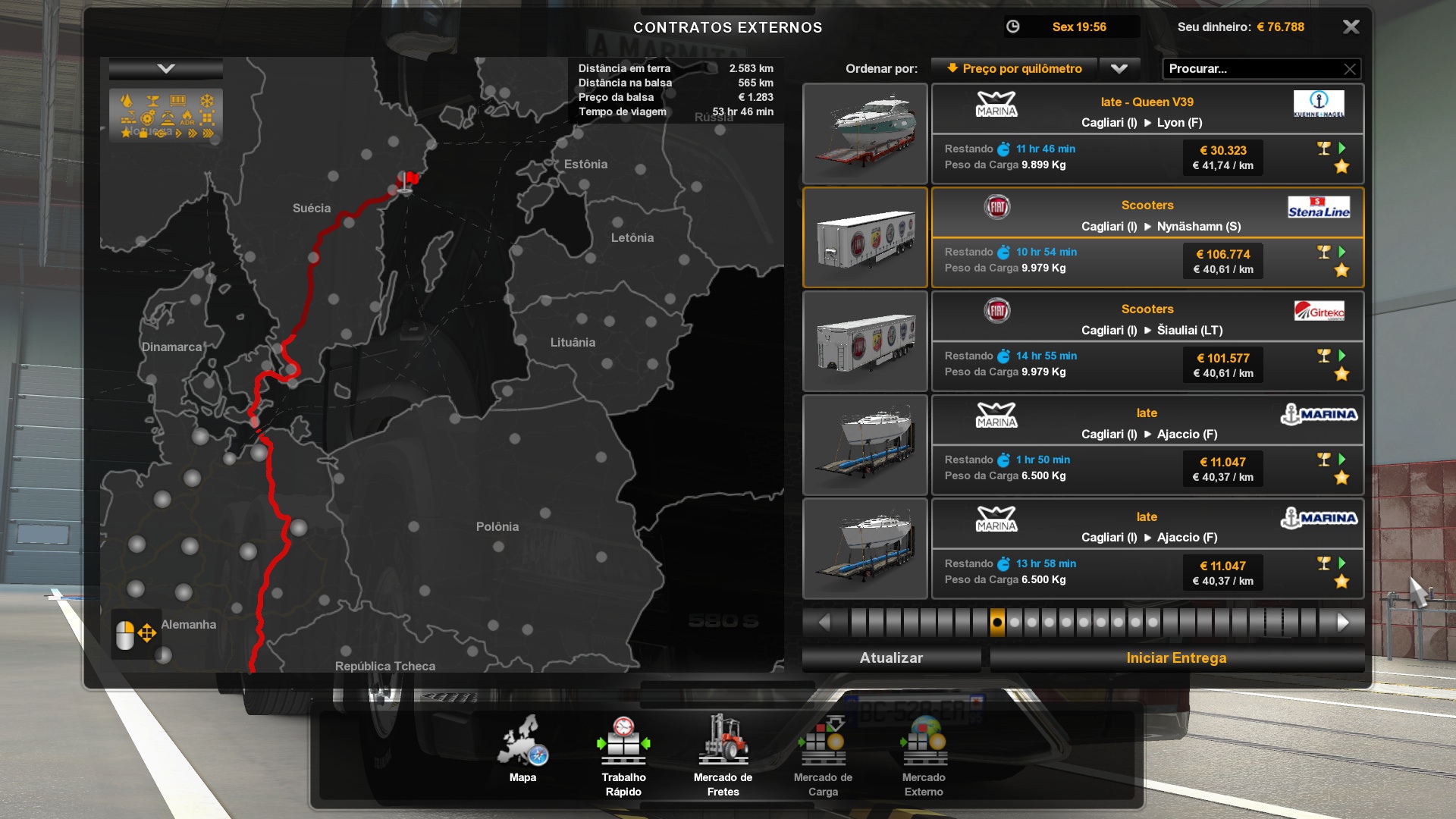This screenshot has height=819, width=1456.
Task: Click the engine filter icon
Action: 160,133
